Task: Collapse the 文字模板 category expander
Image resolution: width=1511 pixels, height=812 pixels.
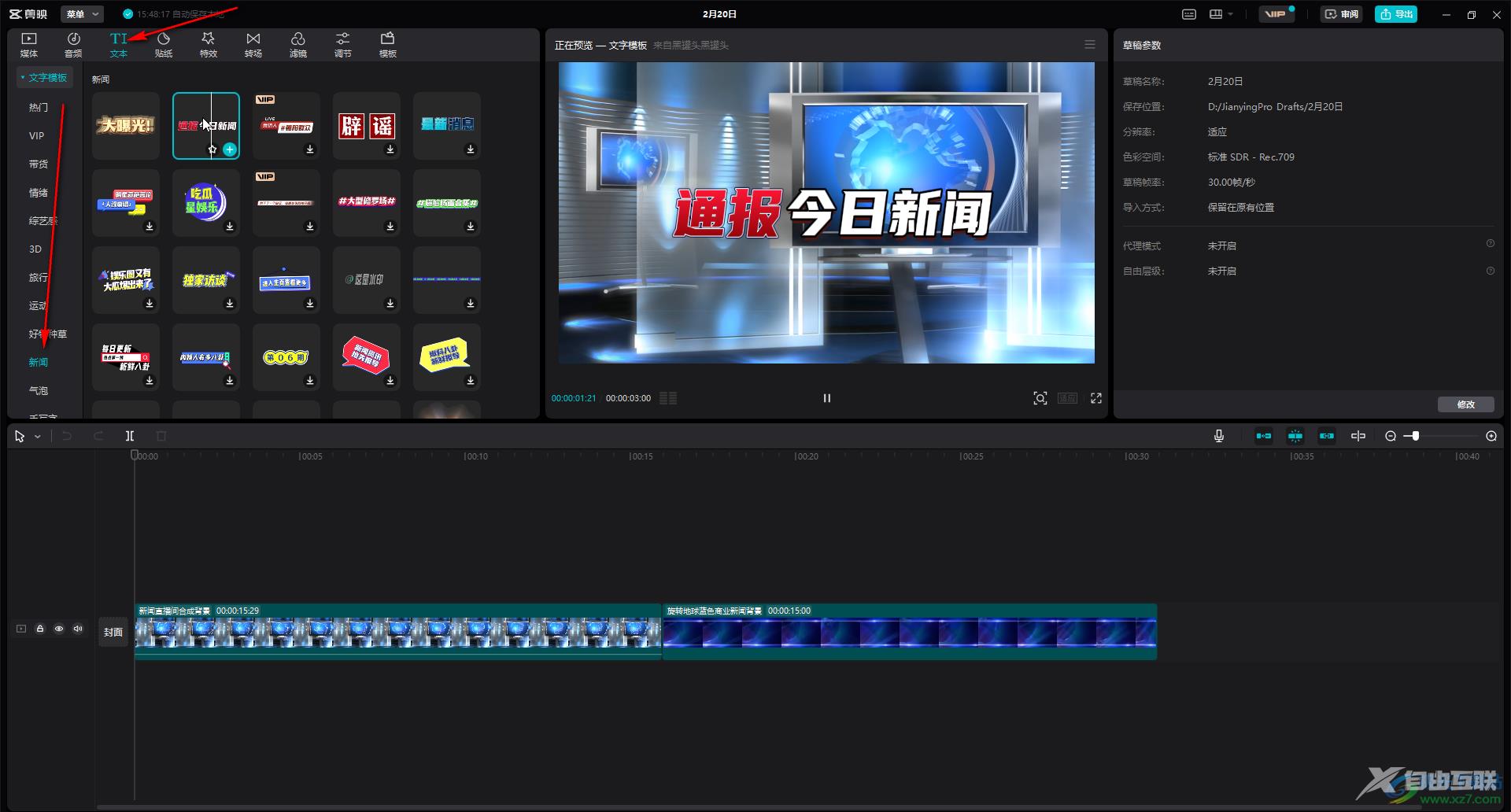Action: (x=23, y=77)
